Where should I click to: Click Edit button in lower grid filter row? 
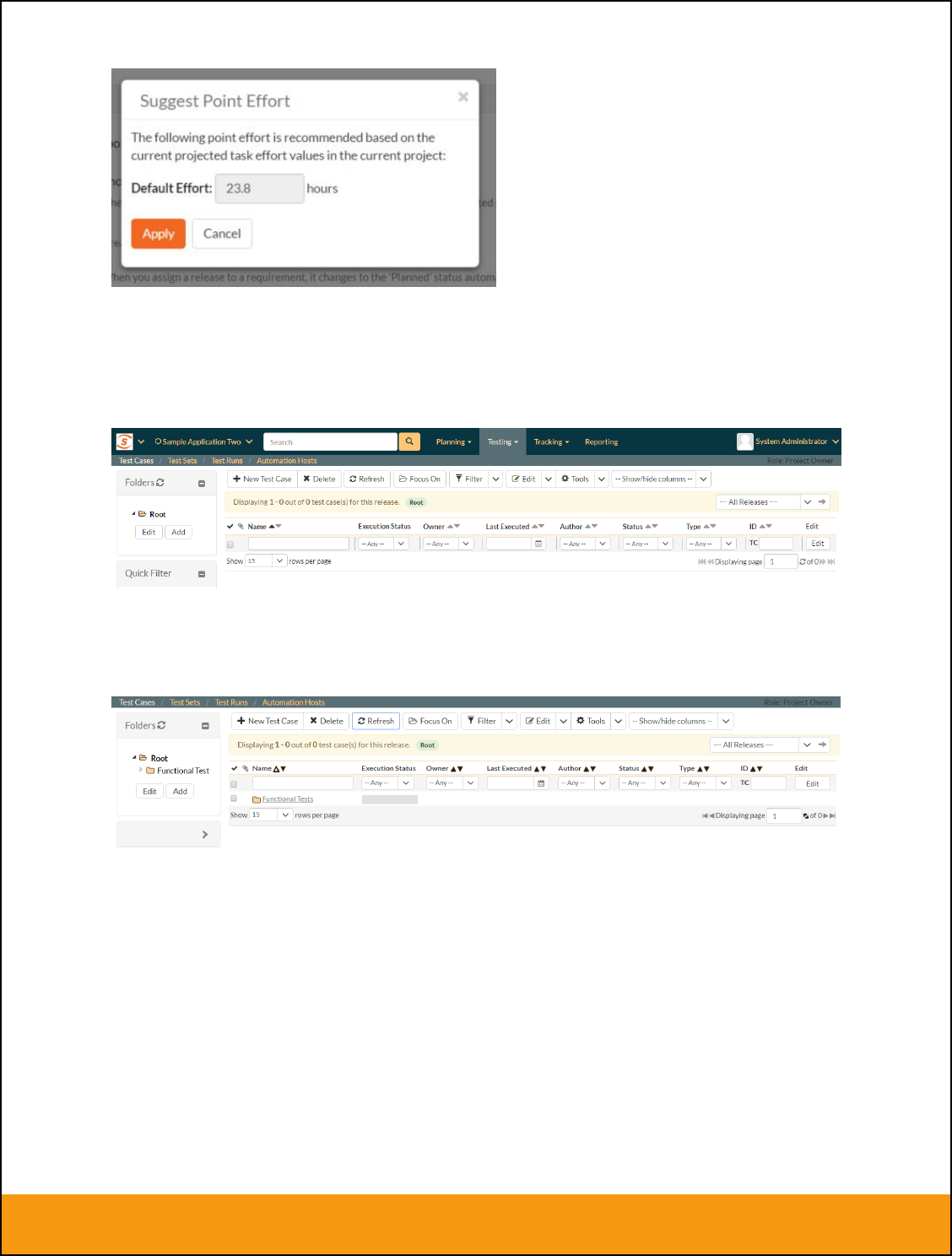point(812,783)
